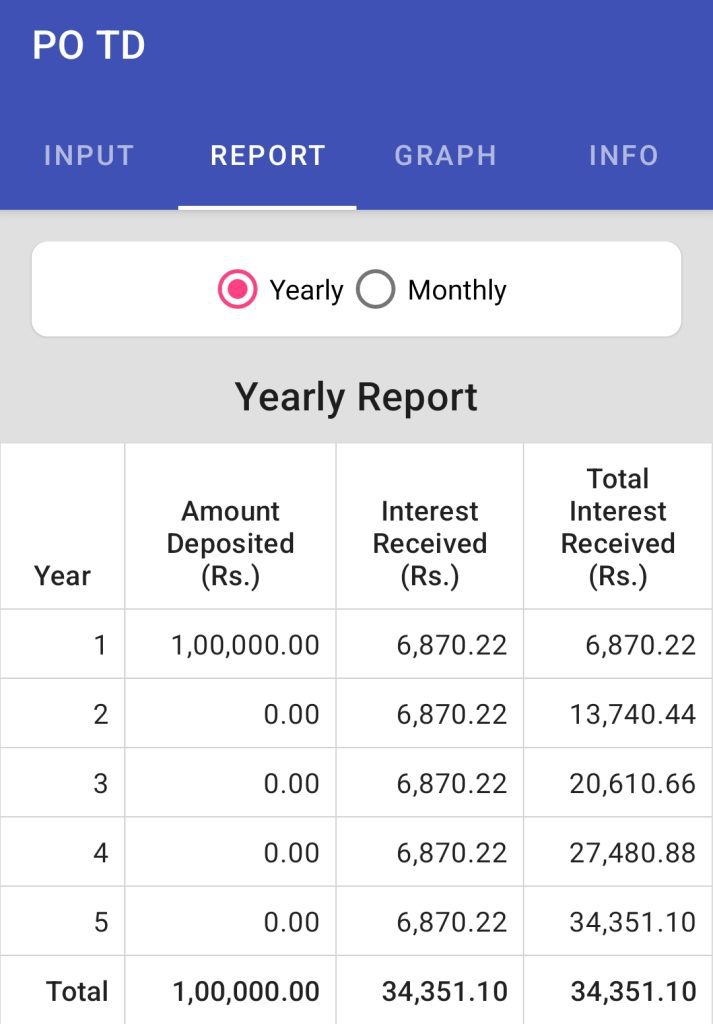The width and height of the screenshot is (713, 1024).
Task: Tap year 4 total interest 27,480.88
Action: pos(632,852)
